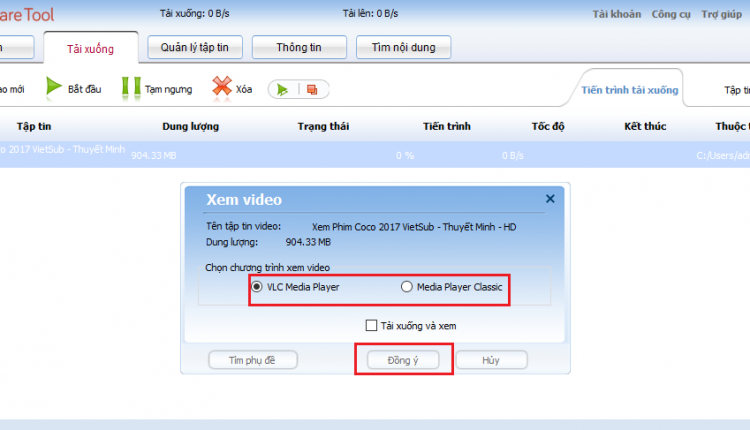This screenshot has width=750, height=430.
Task: Select Media Player Classic radio option
Action: 407,287
